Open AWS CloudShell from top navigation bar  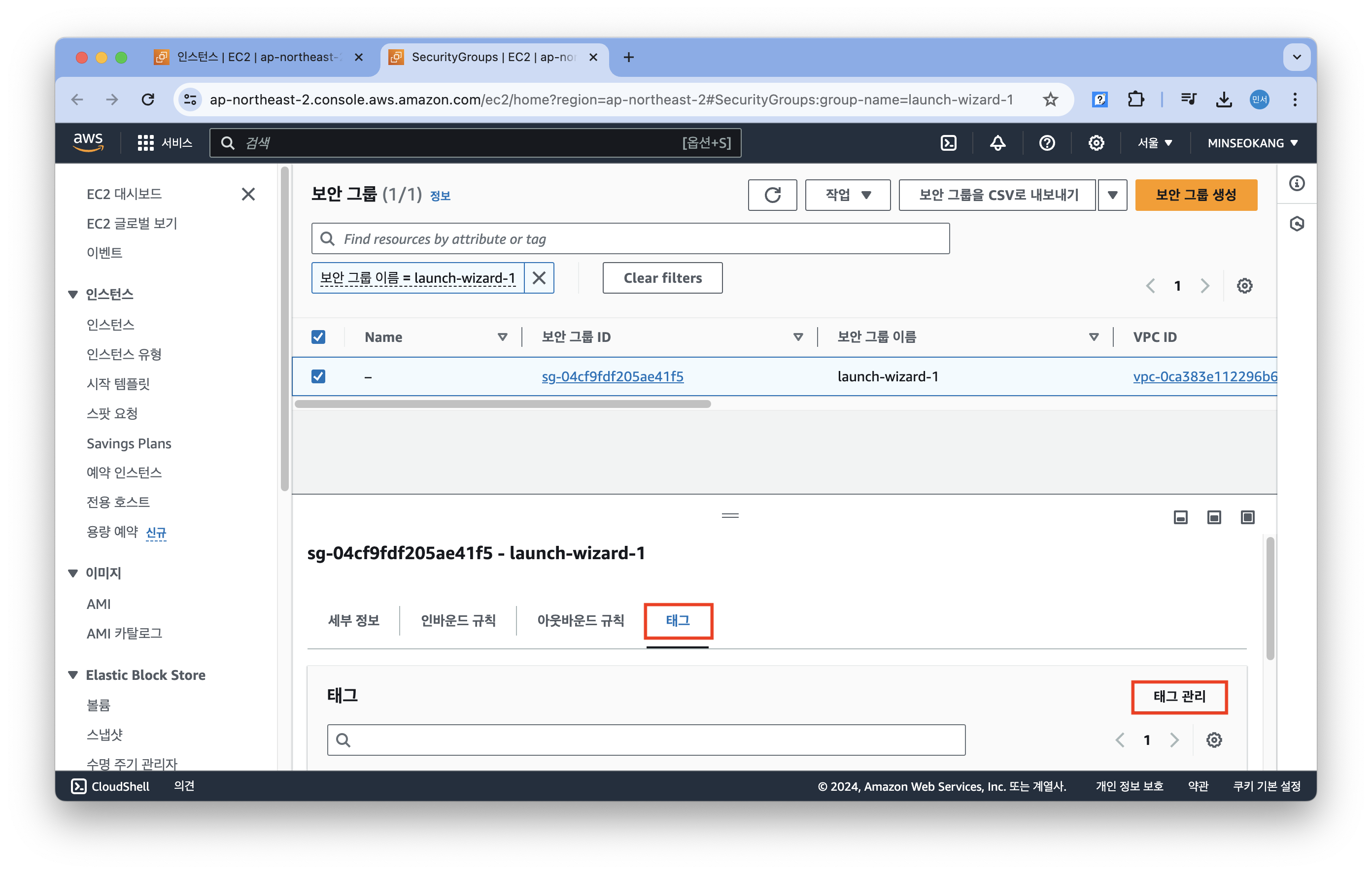(x=948, y=143)
